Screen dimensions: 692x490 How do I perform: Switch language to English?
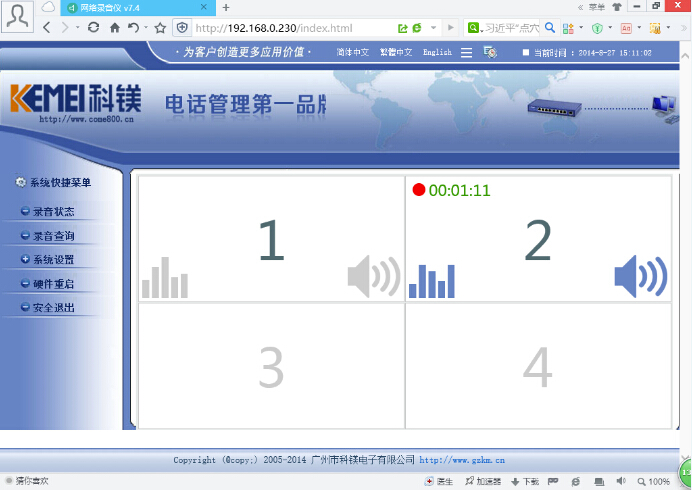[437, 52]
